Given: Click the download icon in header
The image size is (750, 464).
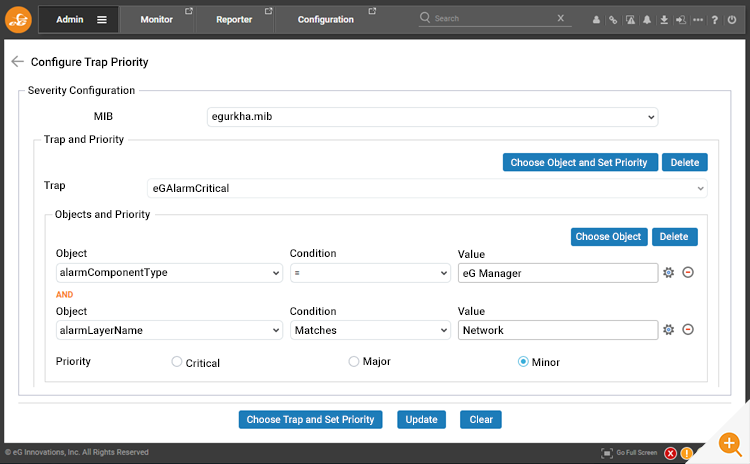Looking at the screenshot, I should pos(664,20).
